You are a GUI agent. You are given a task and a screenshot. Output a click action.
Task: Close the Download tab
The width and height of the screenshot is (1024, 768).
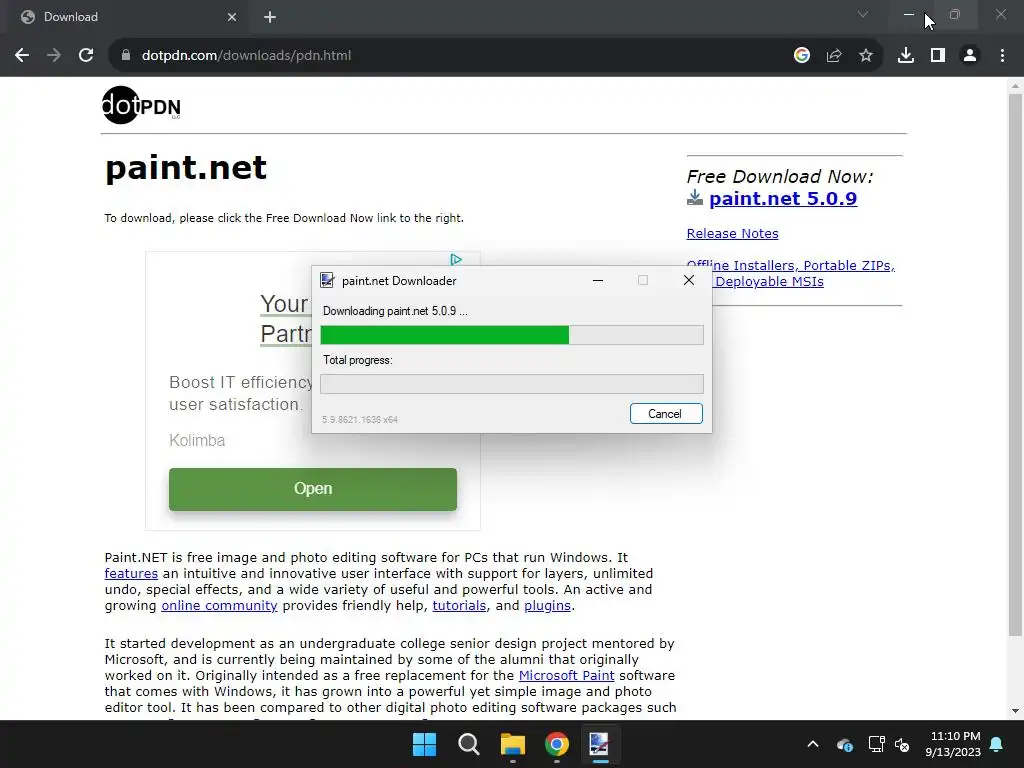coord(232,17)
